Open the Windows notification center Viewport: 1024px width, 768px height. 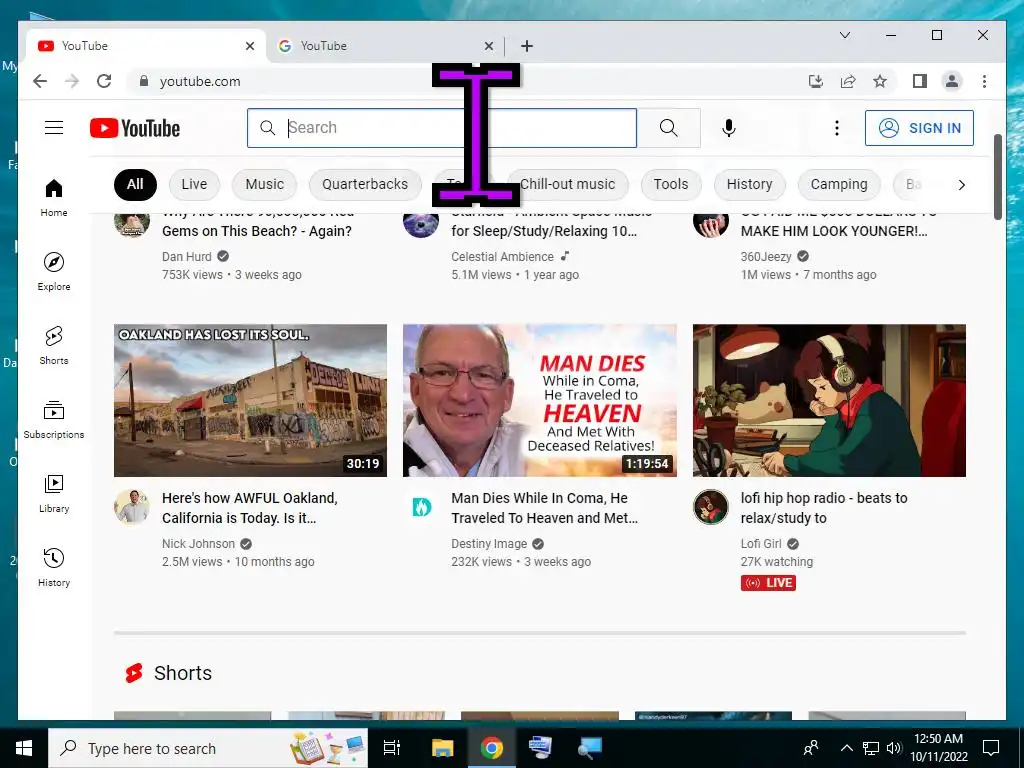coord(991,748)
